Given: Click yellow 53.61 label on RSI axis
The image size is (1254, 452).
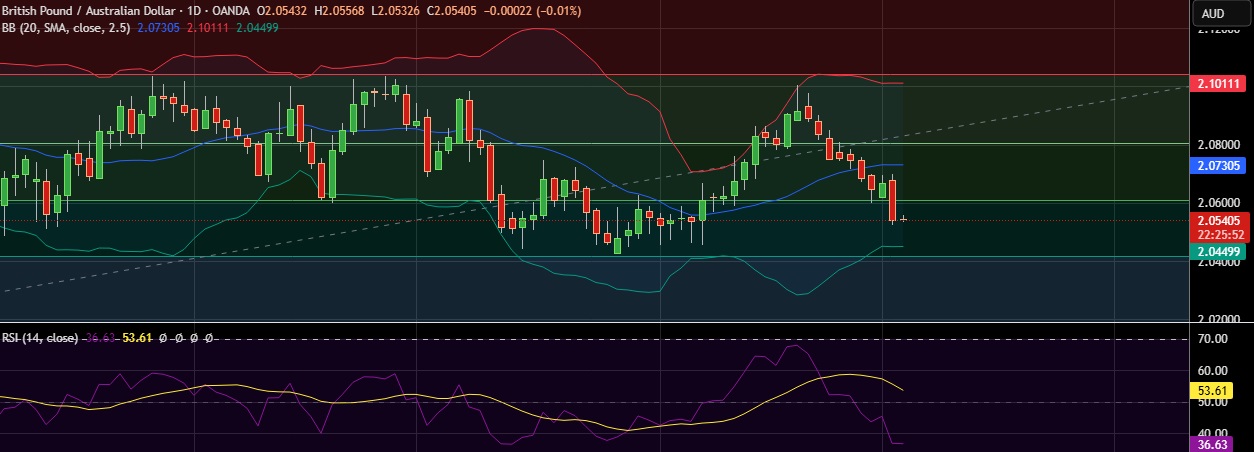Looking at the screenshot, I should click(1212, 390).
